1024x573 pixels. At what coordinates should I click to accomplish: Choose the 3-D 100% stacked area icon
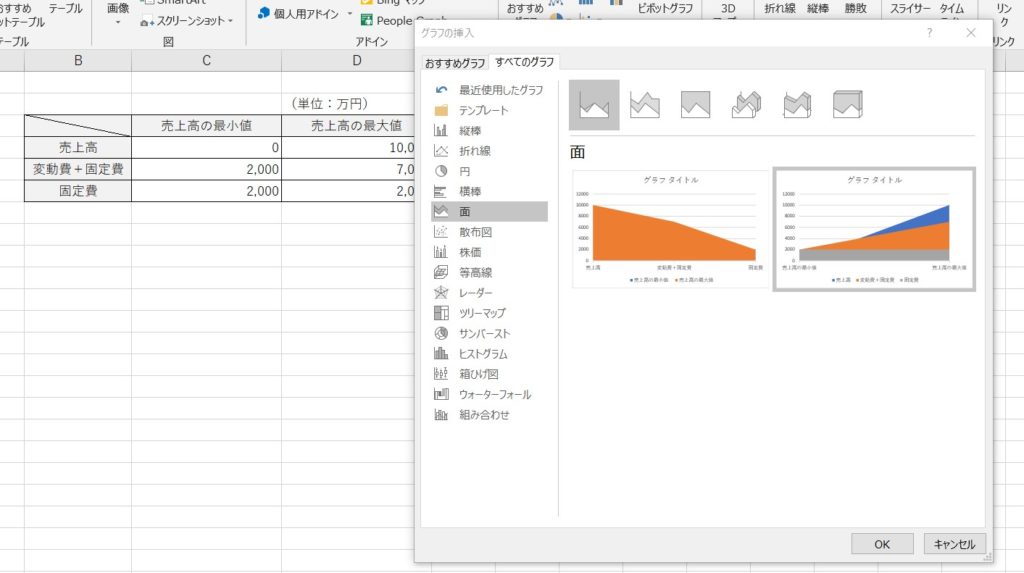click(848, 105)
